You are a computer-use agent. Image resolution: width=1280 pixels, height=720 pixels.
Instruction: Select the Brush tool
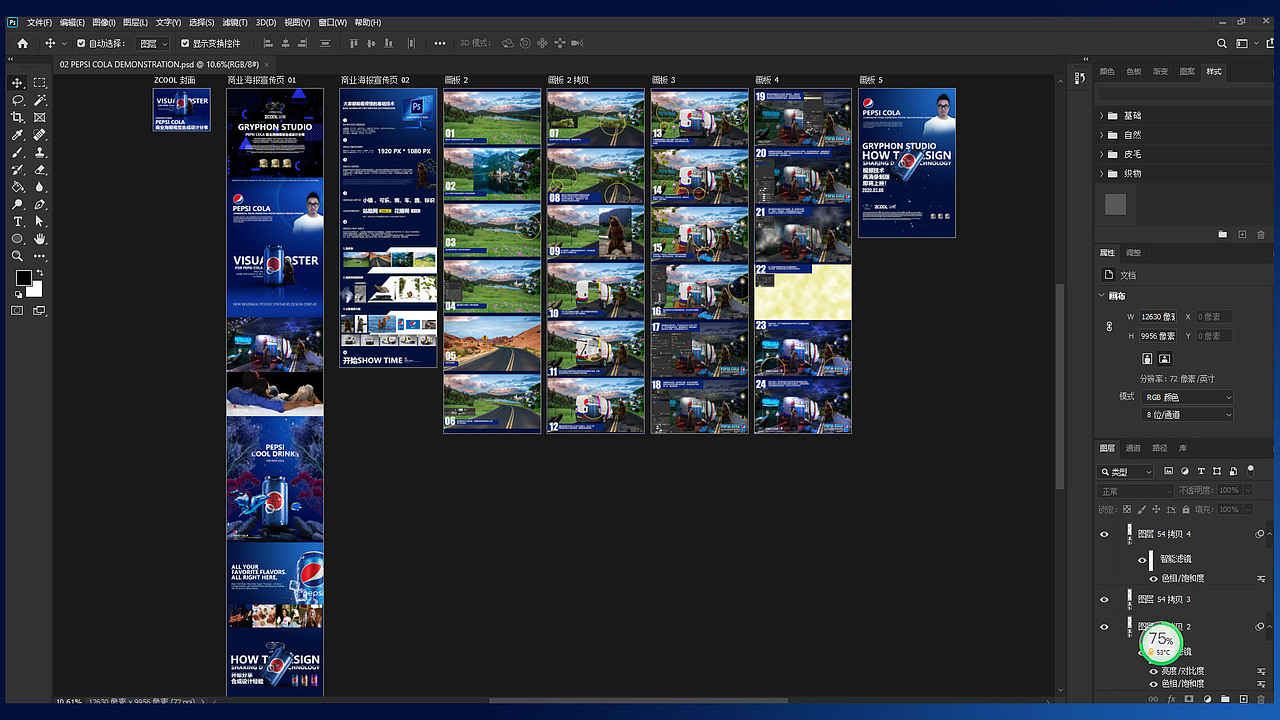[x=18, y=152]
